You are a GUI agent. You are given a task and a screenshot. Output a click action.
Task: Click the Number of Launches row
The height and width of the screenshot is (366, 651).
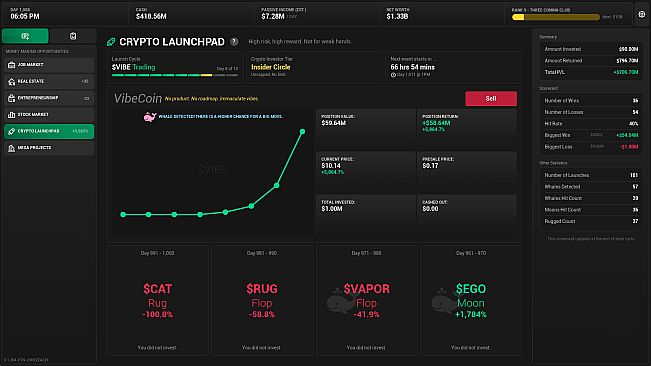click(x=591, y=175)
